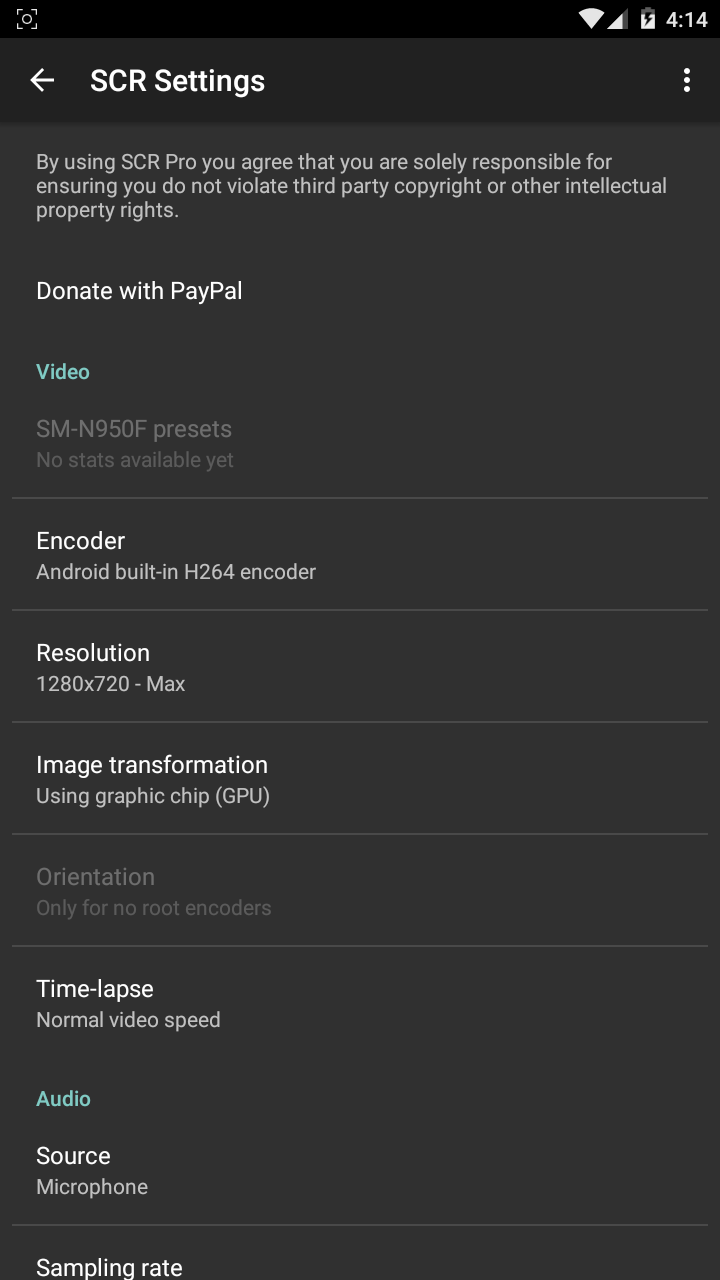Image resolution: width=720 pixels, height=1280 pixels.
Task: Choose the audio Source setting
Action: tap(92, 1170)
